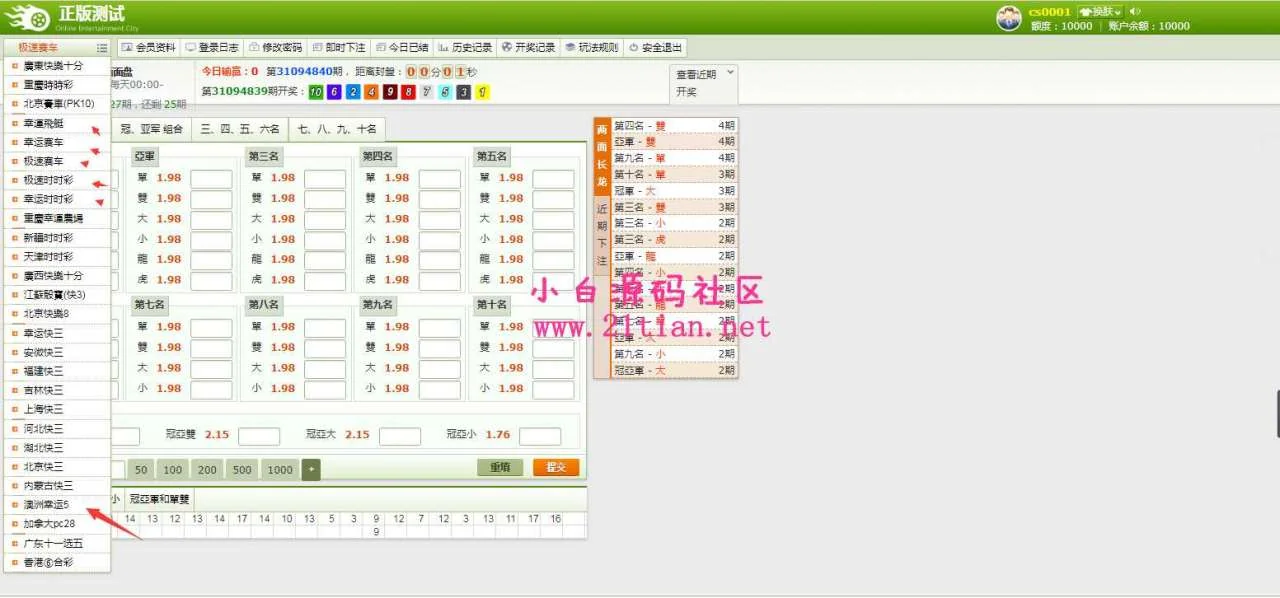The image size is (1280, 598).
Task: Click the list icon beside 极速赛车
Action: pos(102,48)
